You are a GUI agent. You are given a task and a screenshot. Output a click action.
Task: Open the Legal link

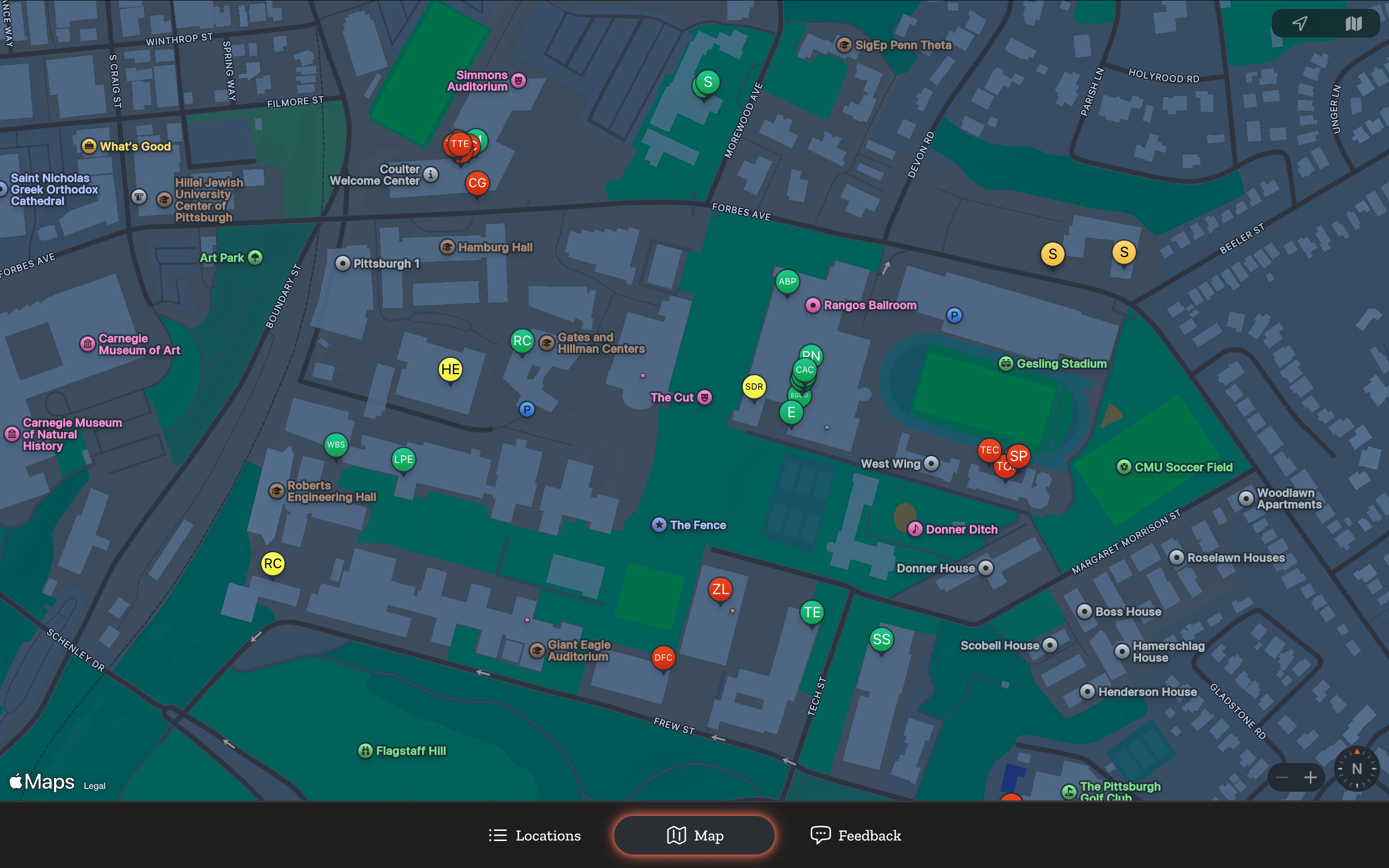(x=95, y=786)
